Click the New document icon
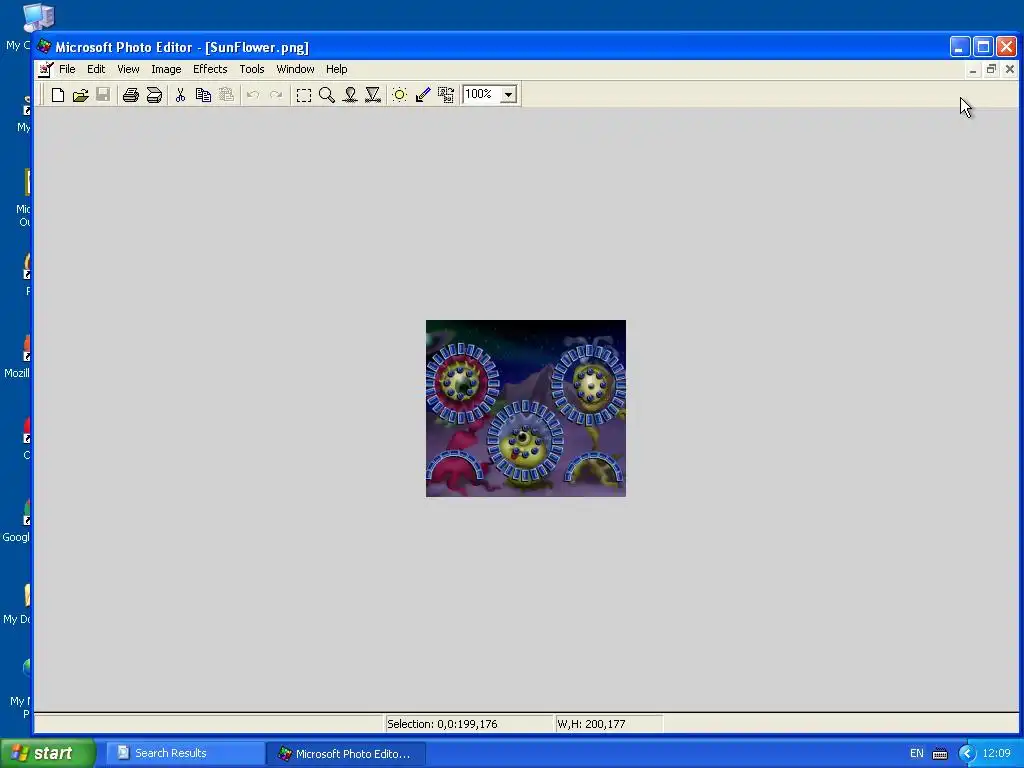Screen dimensions: 1024x768 [57, 95]
